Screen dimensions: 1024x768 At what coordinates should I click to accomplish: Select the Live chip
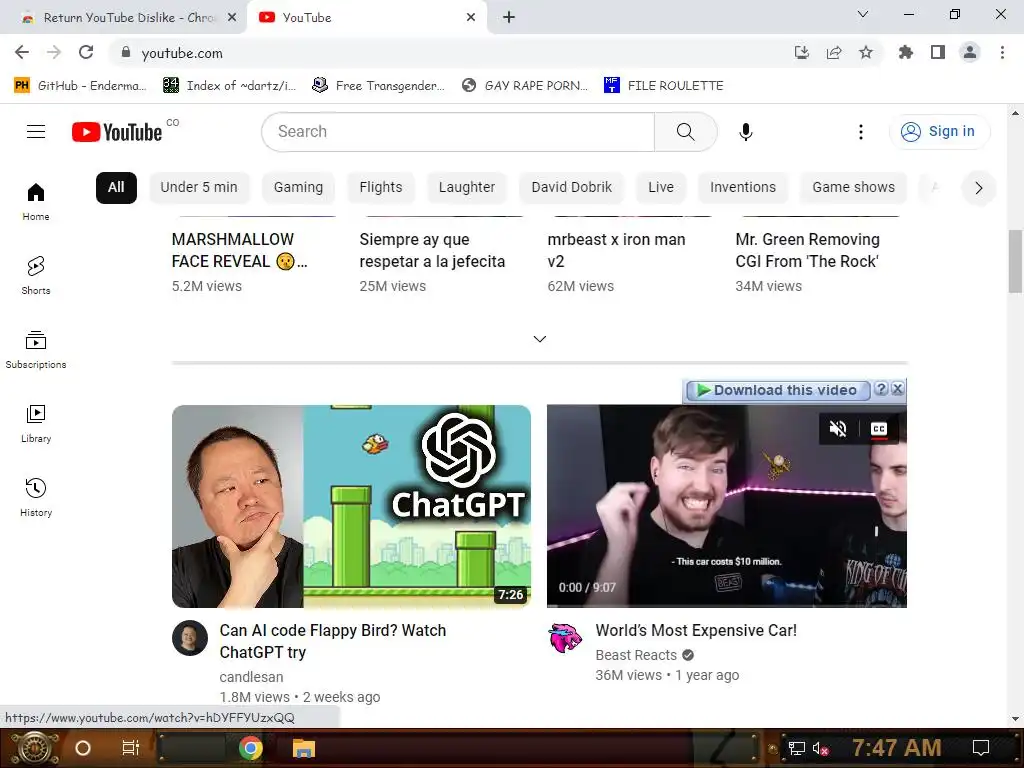click(x=661, y=187)
